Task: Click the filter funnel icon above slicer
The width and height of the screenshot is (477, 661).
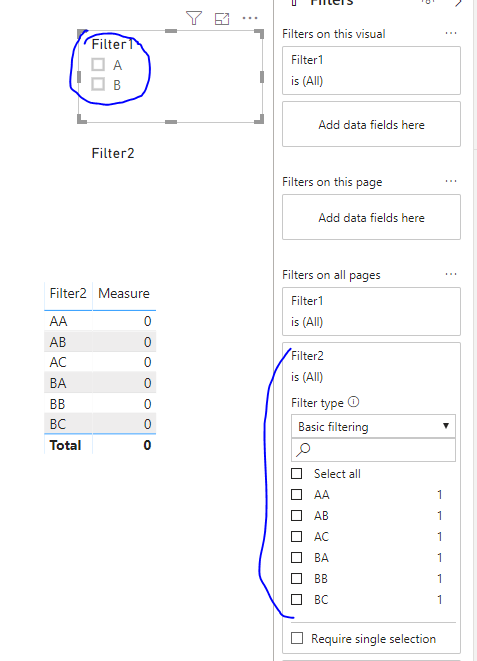Action: pos(194,18)
